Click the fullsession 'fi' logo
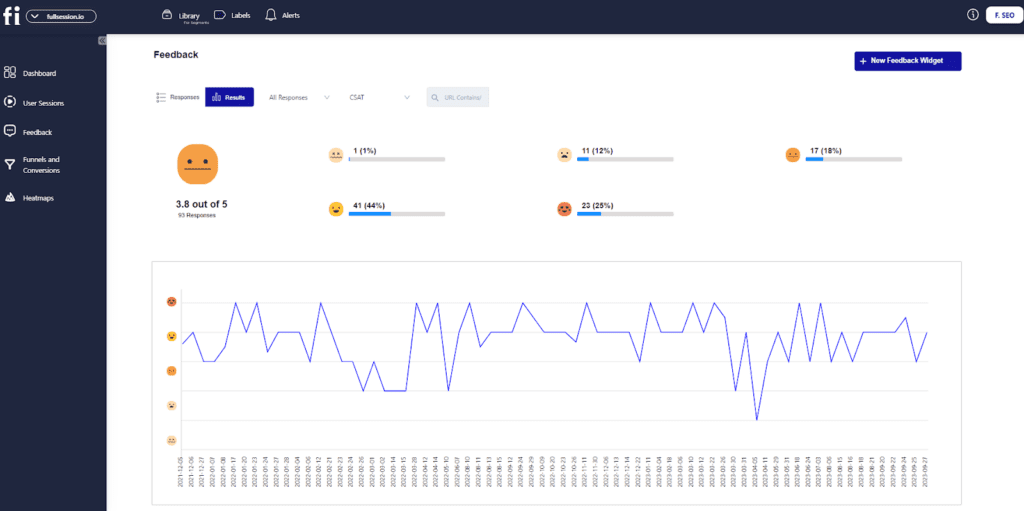The height and width of the screenshot is (511, 1024). pyautogui.click(x=11, y=15)
